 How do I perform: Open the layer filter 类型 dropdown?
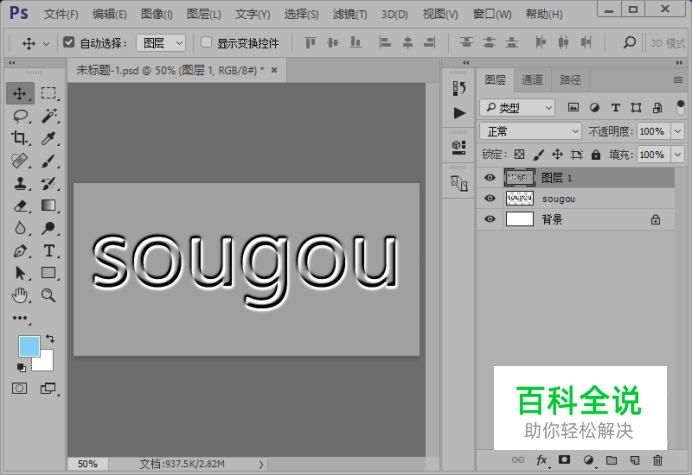point(517,107)
